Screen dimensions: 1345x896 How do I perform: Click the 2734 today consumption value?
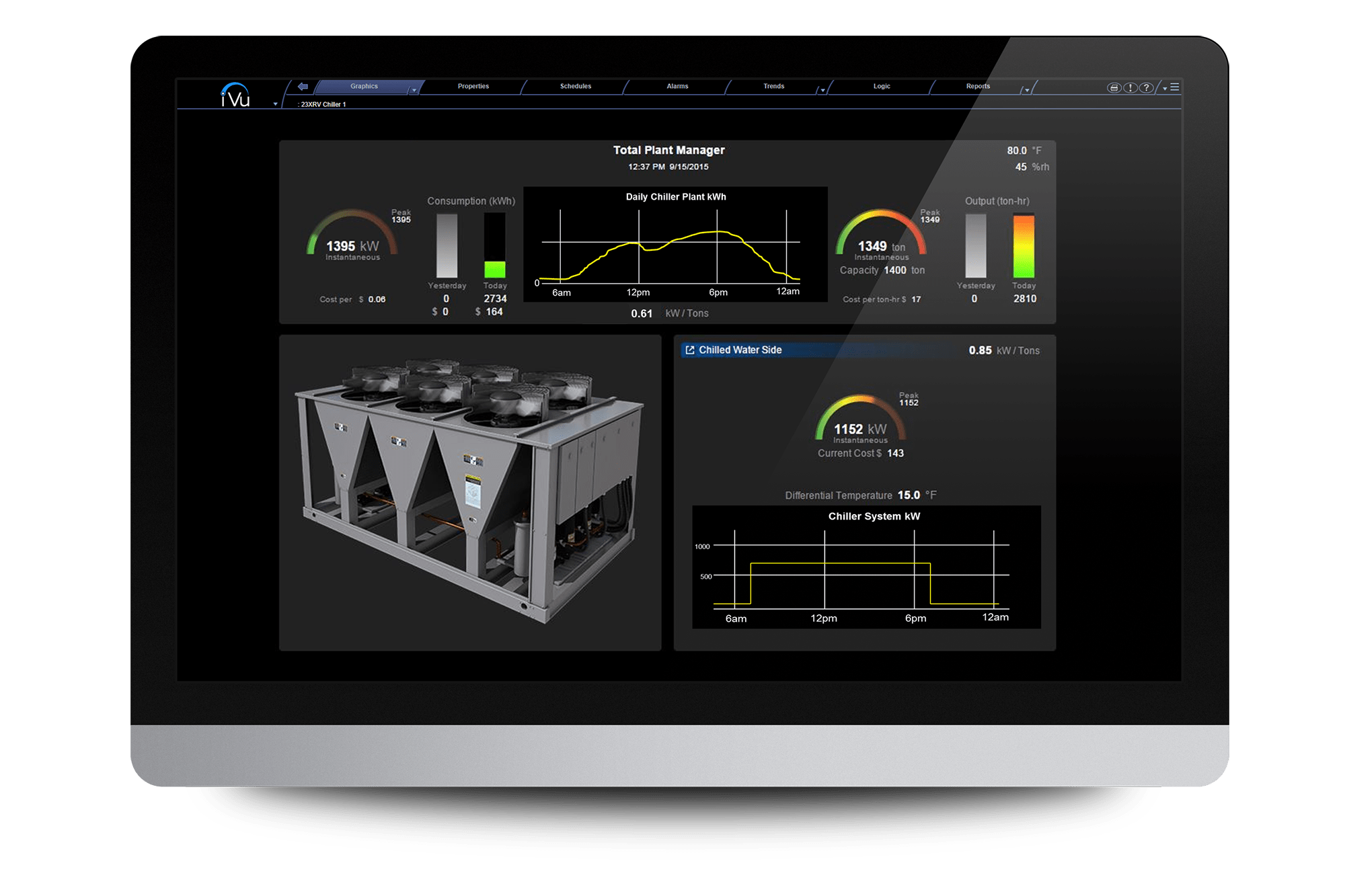click(495, 298)
